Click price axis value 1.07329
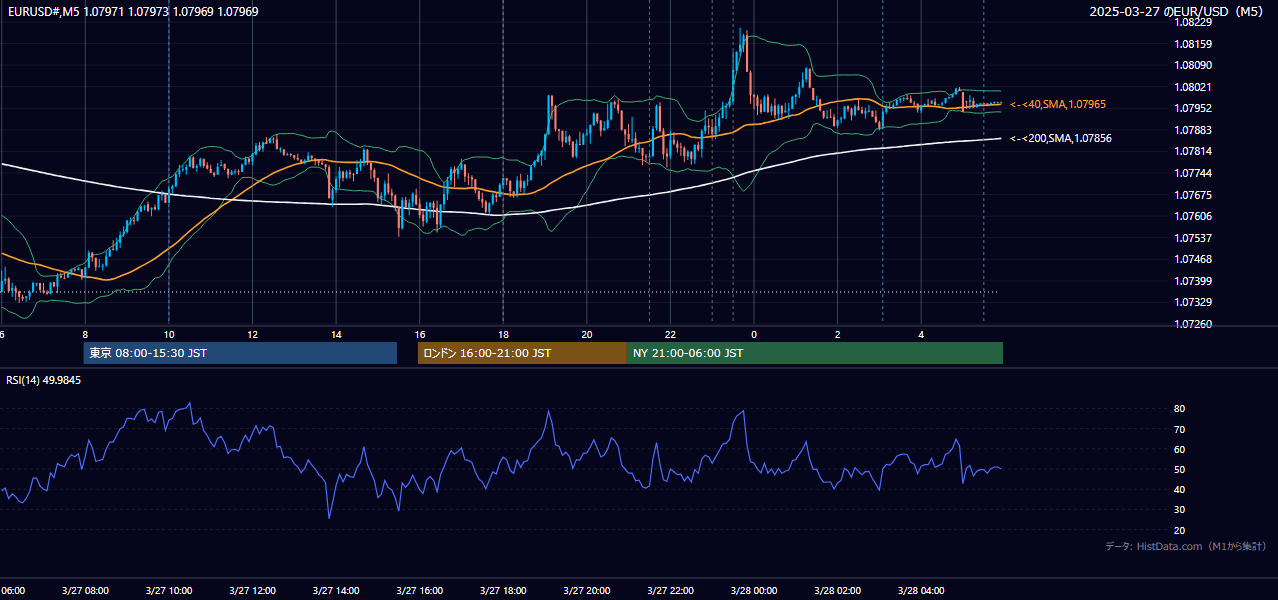The width and height of the screenshot is (1278, 600). coord(1194,302)
